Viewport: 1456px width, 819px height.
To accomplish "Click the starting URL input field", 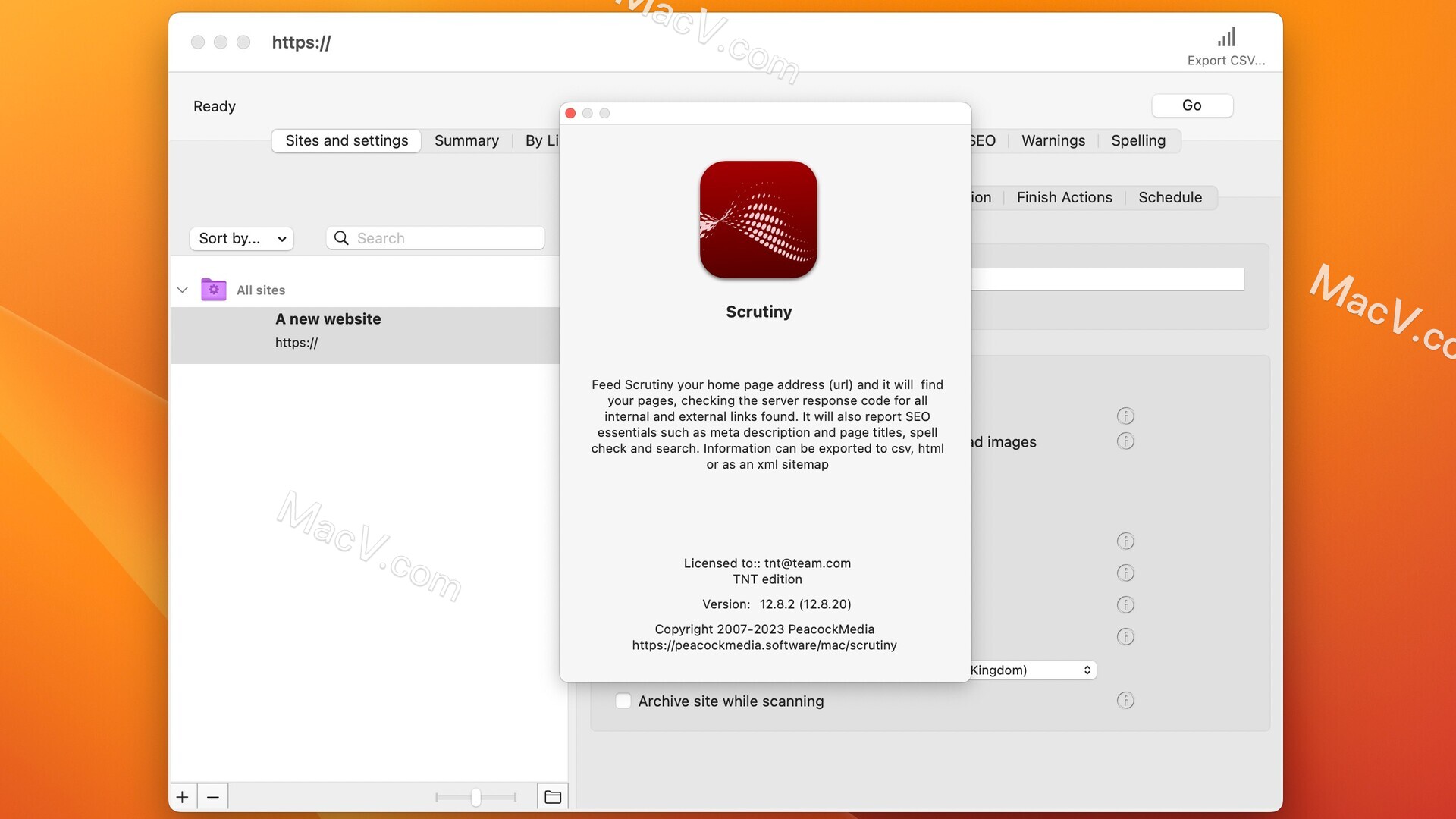I will click(1108, 279).
